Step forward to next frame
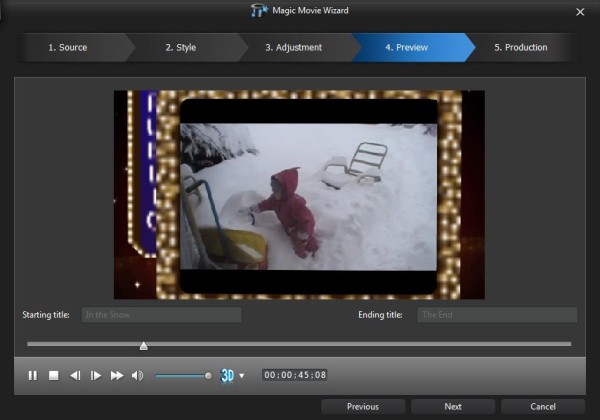Screen dimensions: 600x420 click(96, 375)
